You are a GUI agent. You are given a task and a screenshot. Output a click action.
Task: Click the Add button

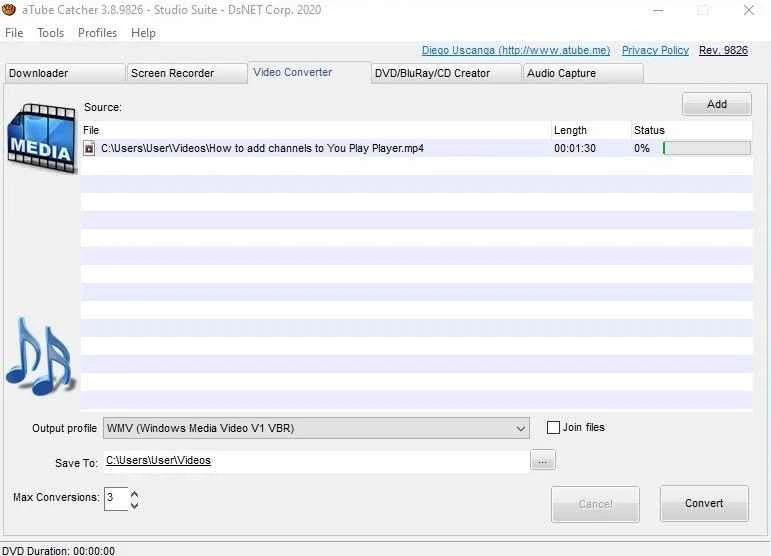pyautogui.click(x=716, y=104)
